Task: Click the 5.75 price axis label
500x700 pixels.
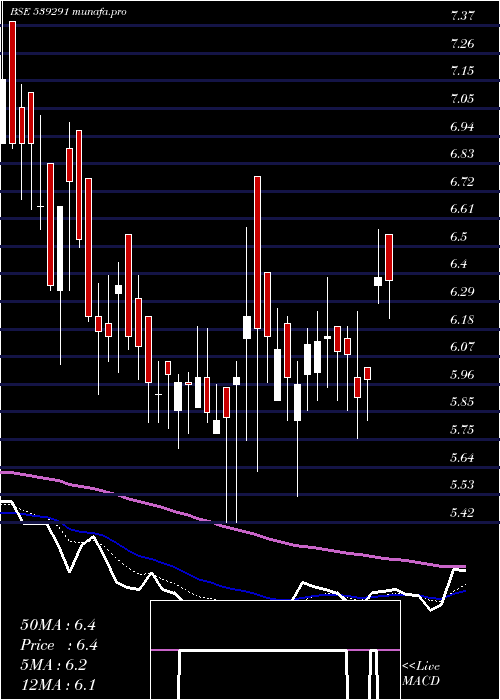Action: pos(462,429)
